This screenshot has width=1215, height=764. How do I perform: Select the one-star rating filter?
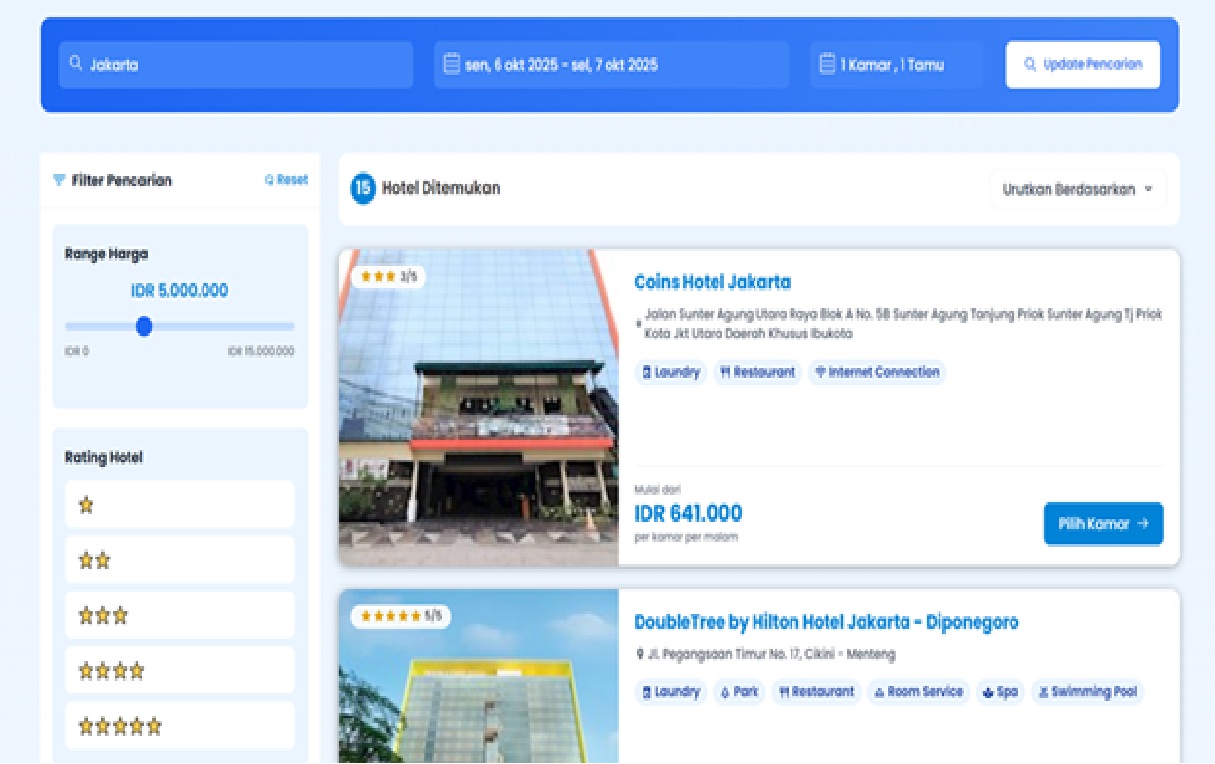coord(180,505)
